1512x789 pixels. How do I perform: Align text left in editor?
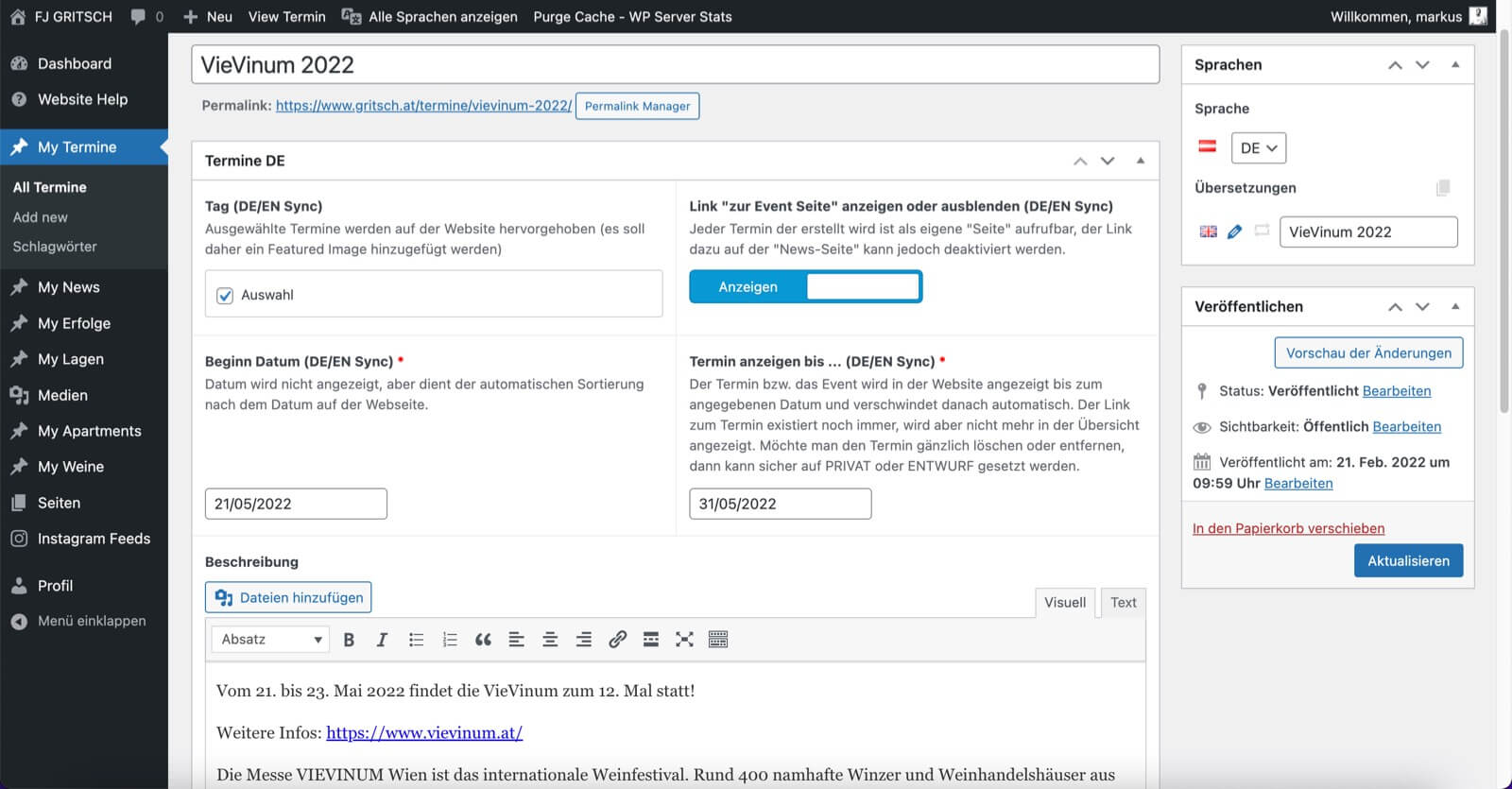click(x=516, y=640)
